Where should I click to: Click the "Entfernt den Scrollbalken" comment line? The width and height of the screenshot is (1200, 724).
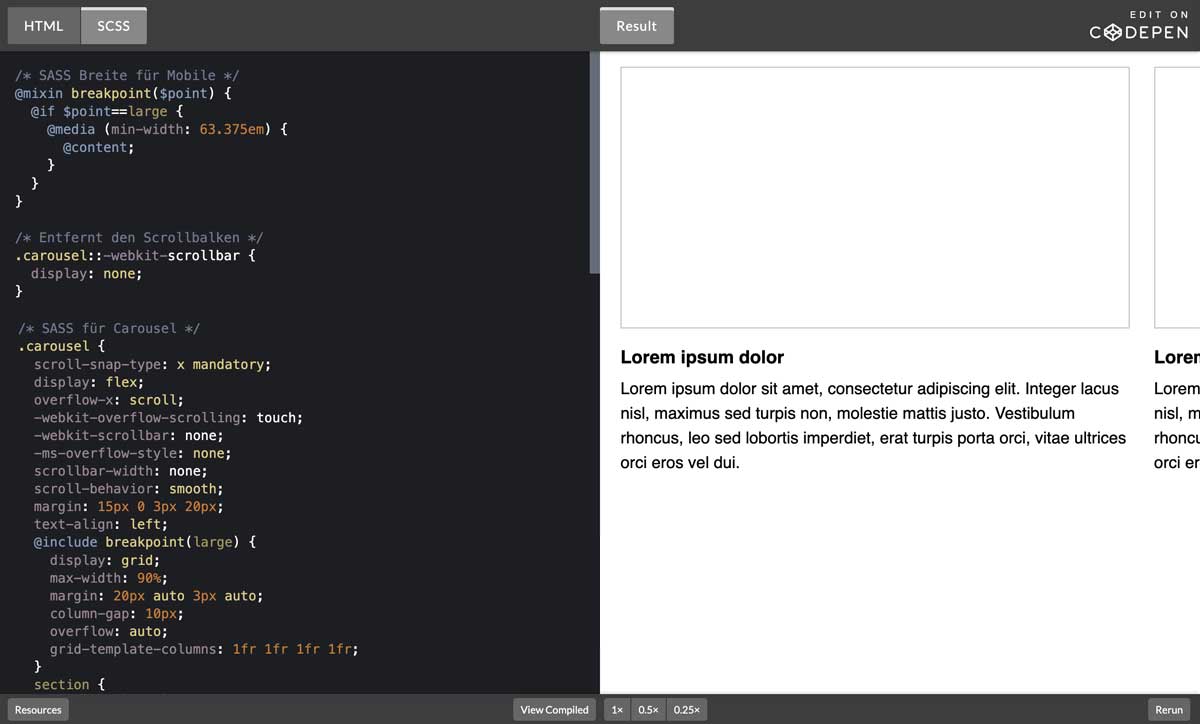click(x=139, y=238)
